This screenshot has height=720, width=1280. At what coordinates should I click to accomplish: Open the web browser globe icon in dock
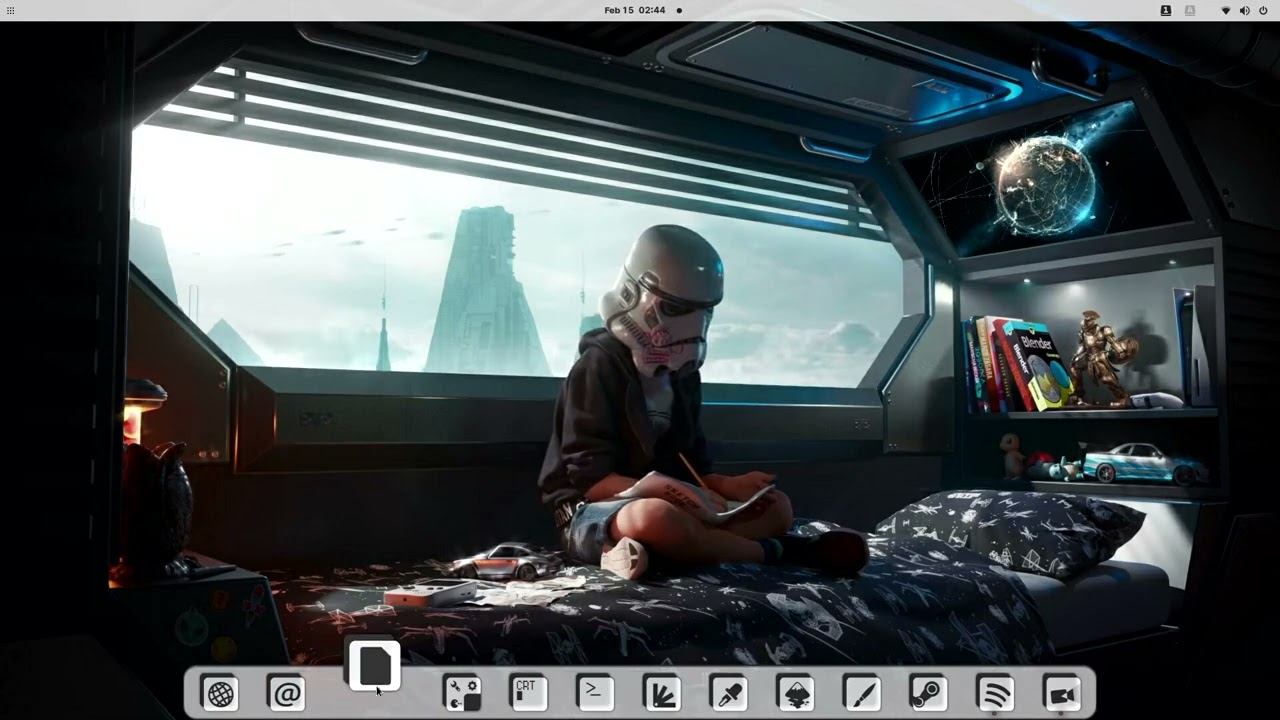coord(220,693)
